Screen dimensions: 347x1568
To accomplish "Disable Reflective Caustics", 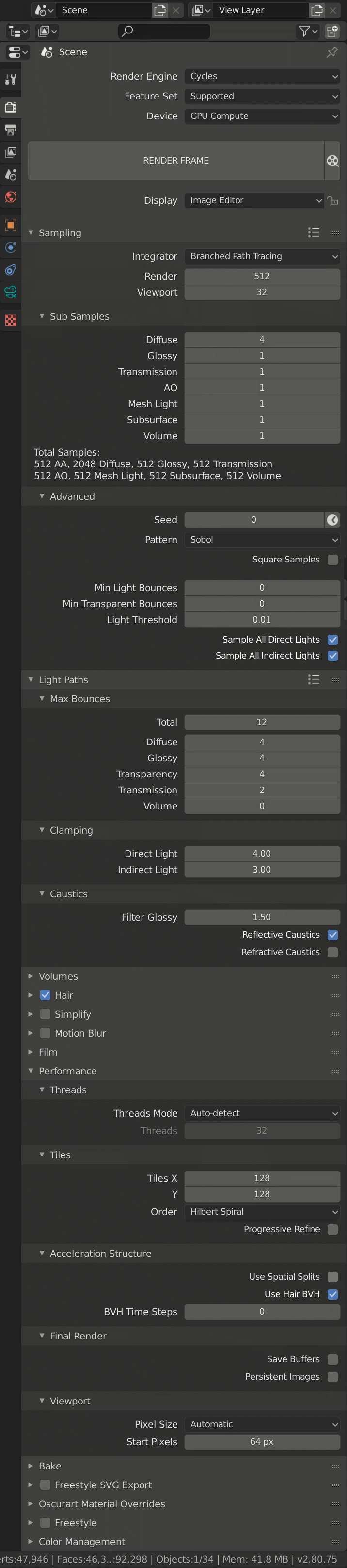I will (332, 935).
